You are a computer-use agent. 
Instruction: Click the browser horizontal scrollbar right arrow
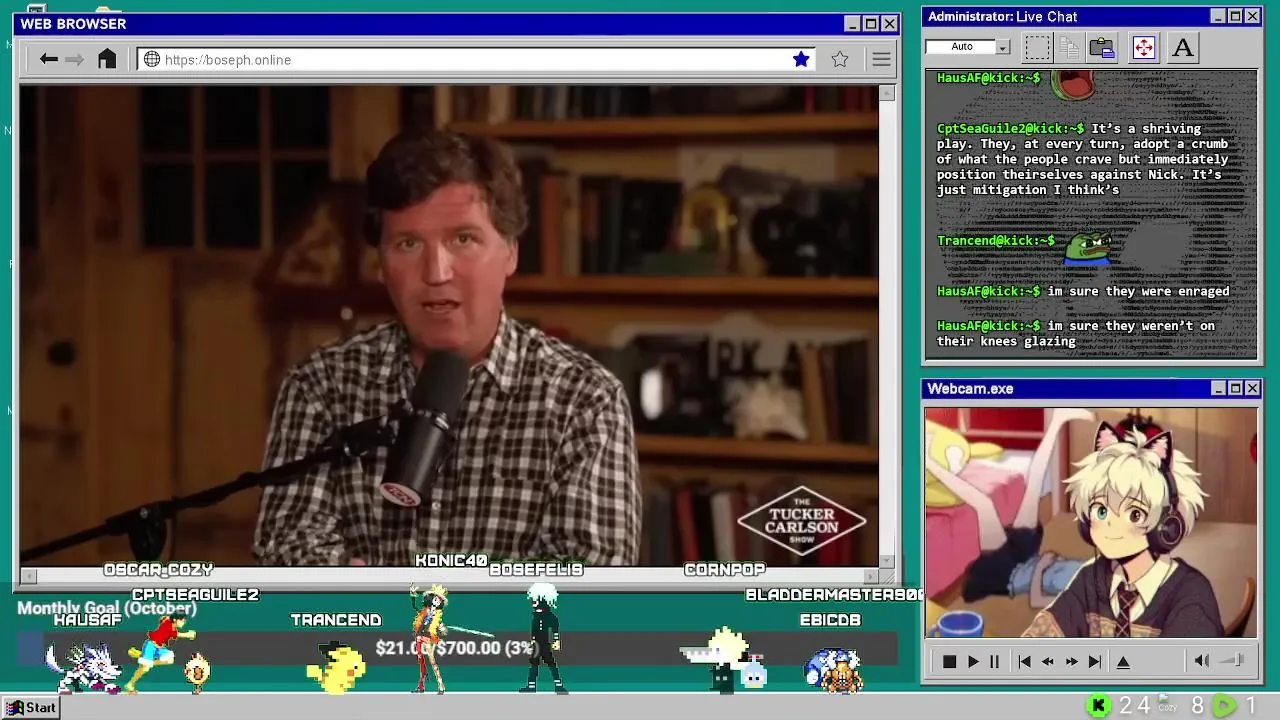coord(871,576)
